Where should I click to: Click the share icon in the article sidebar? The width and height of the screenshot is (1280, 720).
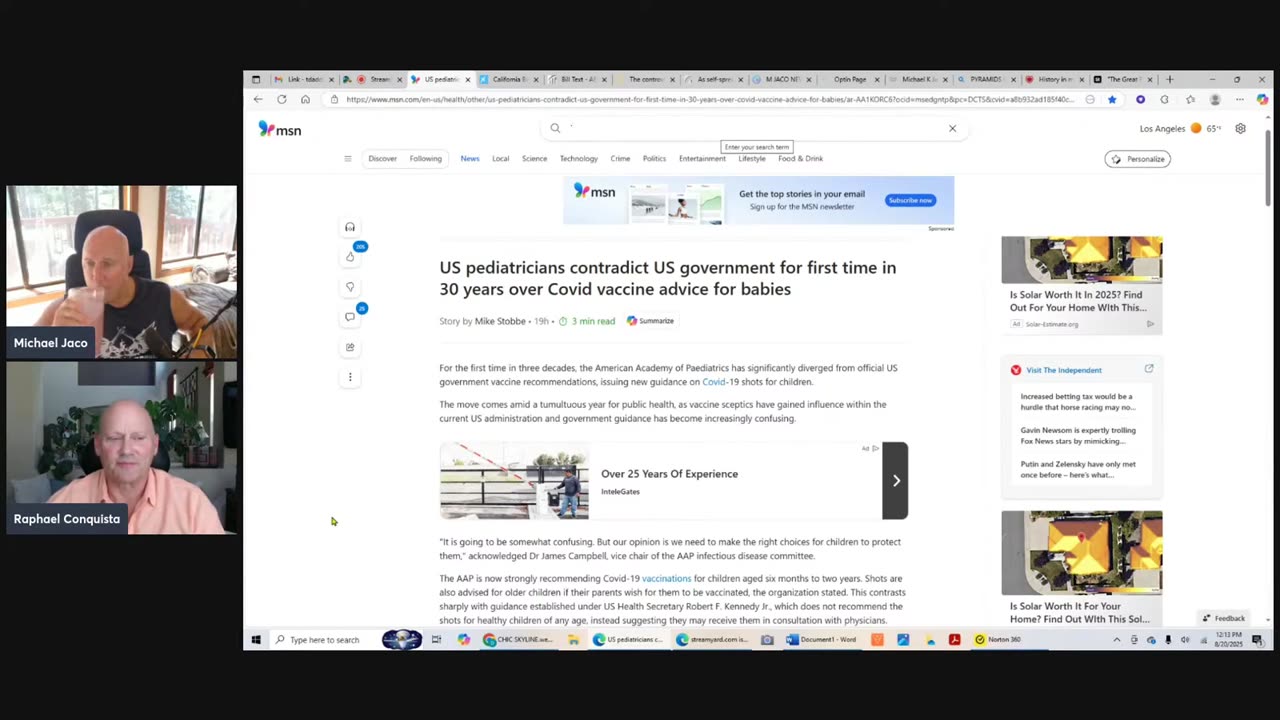(x=350, y=347)
